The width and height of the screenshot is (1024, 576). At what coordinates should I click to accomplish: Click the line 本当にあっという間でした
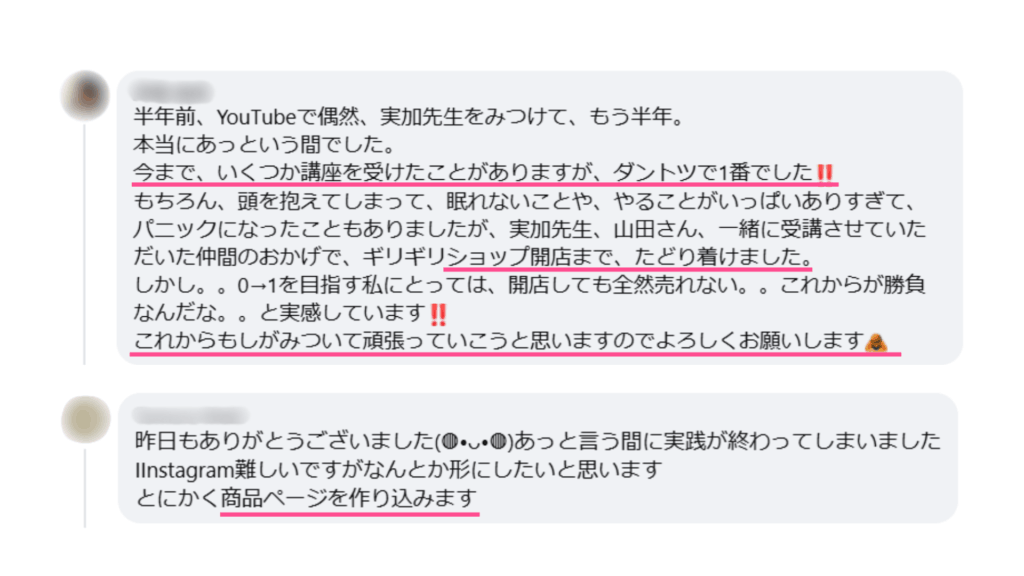tap(264, 144)
